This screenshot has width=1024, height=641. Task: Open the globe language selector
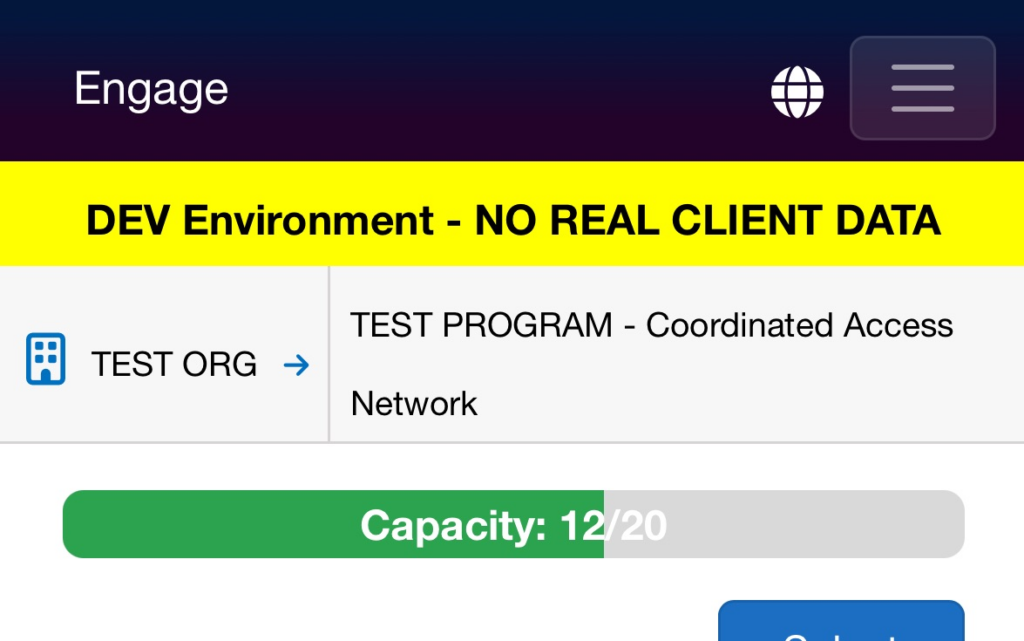click(x=797, y=91)
